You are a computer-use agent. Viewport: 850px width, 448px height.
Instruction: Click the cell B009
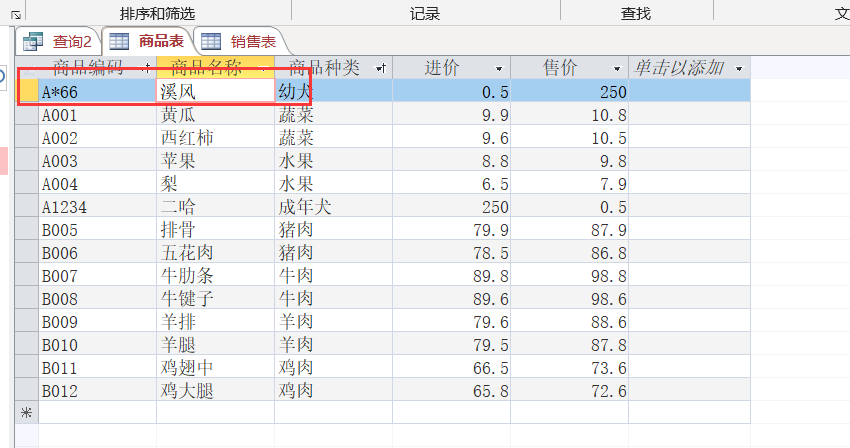click(98, 322)
